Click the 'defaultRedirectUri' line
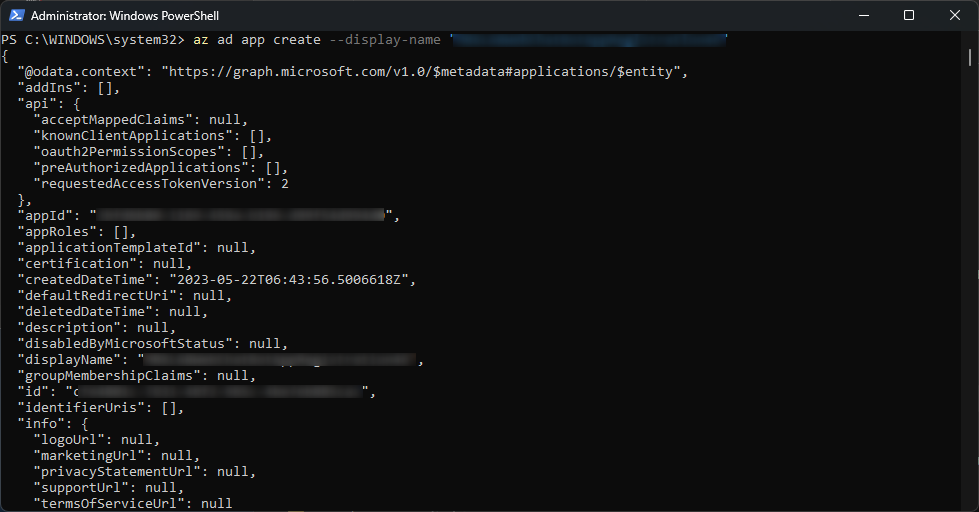 pyautogui.click(x=124, y=296)
